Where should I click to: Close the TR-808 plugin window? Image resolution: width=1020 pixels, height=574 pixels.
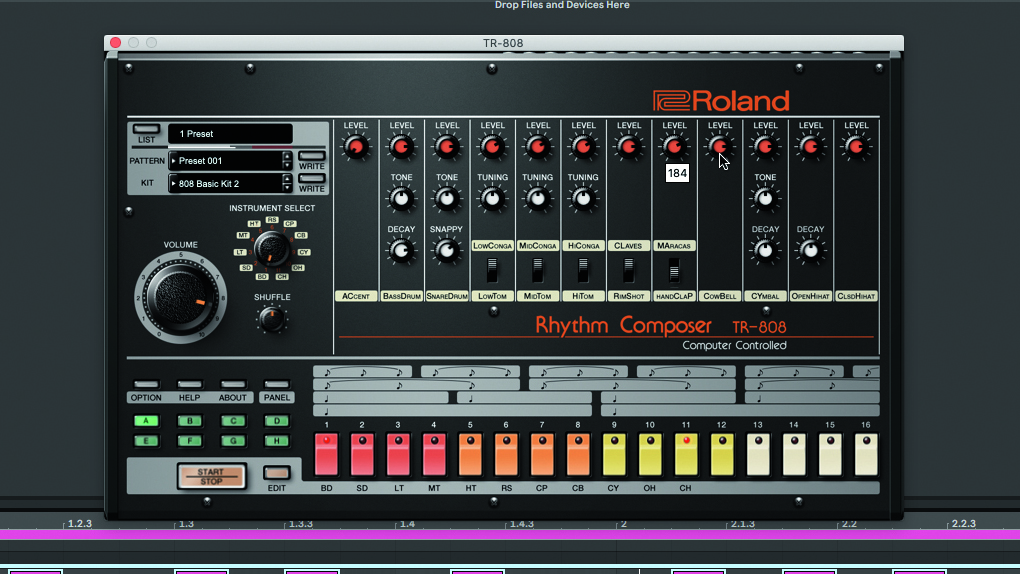tap(116, 42)
